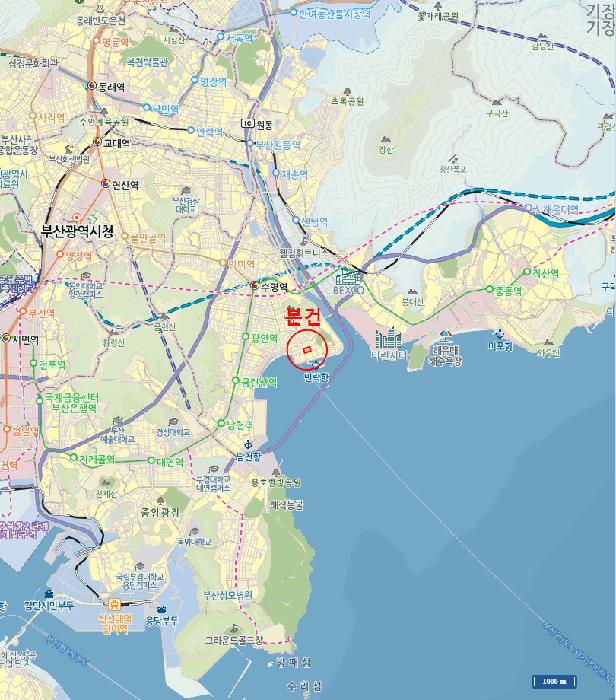Click the 감만시민부두 ship icon
The width and height of the screenshot is (616, 700).
(48, 594)
